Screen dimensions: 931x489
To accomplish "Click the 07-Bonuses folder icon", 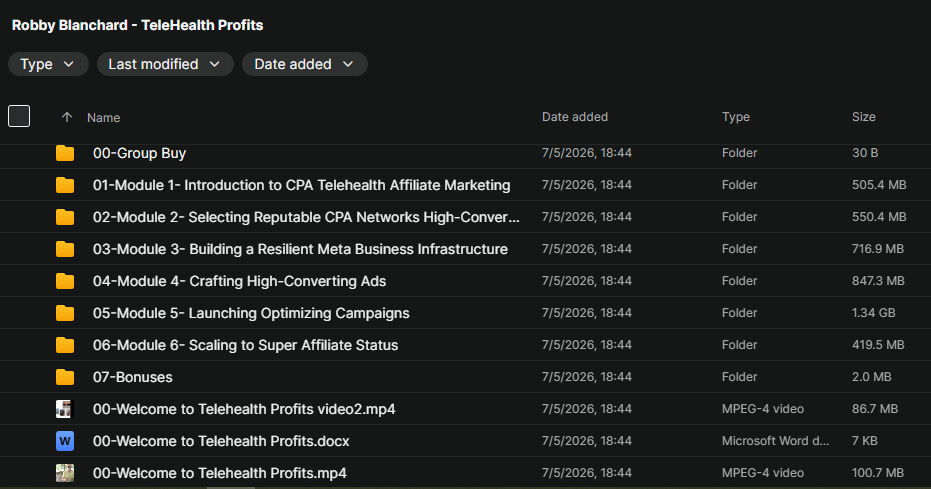I will click(x=65, y=377).
